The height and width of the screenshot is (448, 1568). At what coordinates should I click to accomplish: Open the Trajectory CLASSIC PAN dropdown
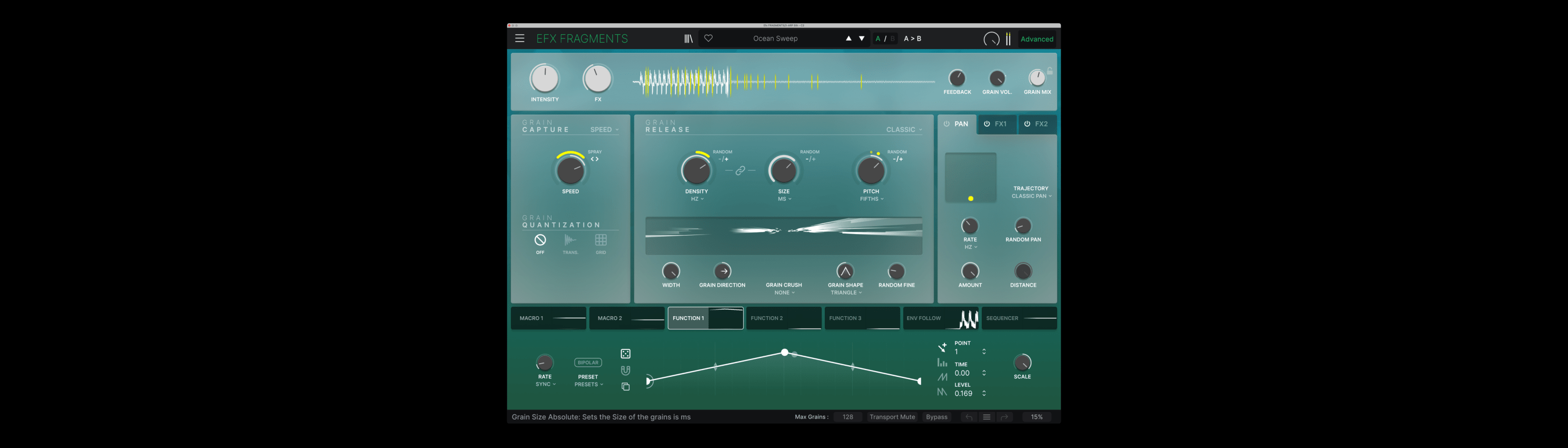pyautogui.click(x=1031, y=196)
